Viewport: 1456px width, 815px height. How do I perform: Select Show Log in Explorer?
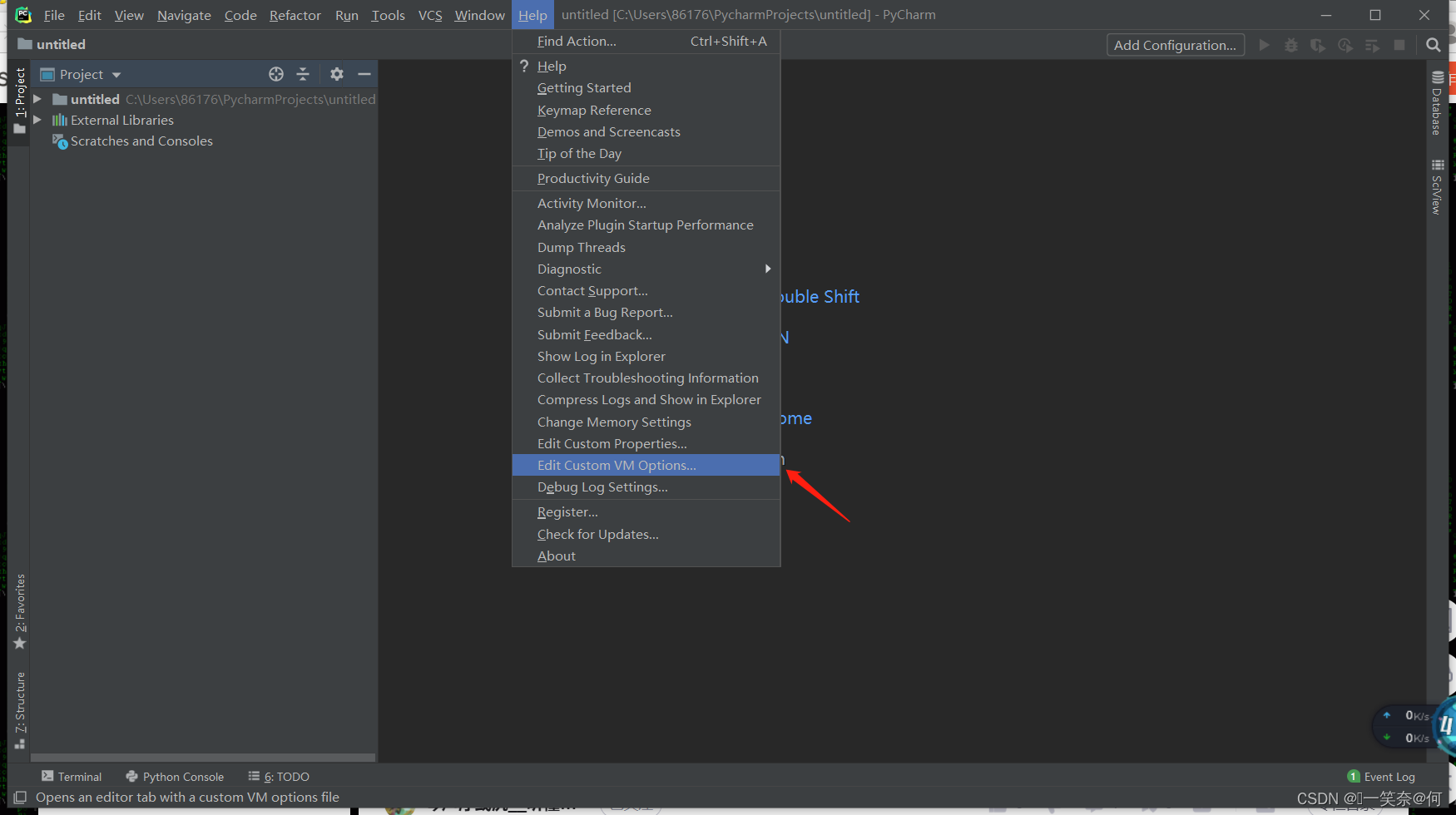pos(646,356)
